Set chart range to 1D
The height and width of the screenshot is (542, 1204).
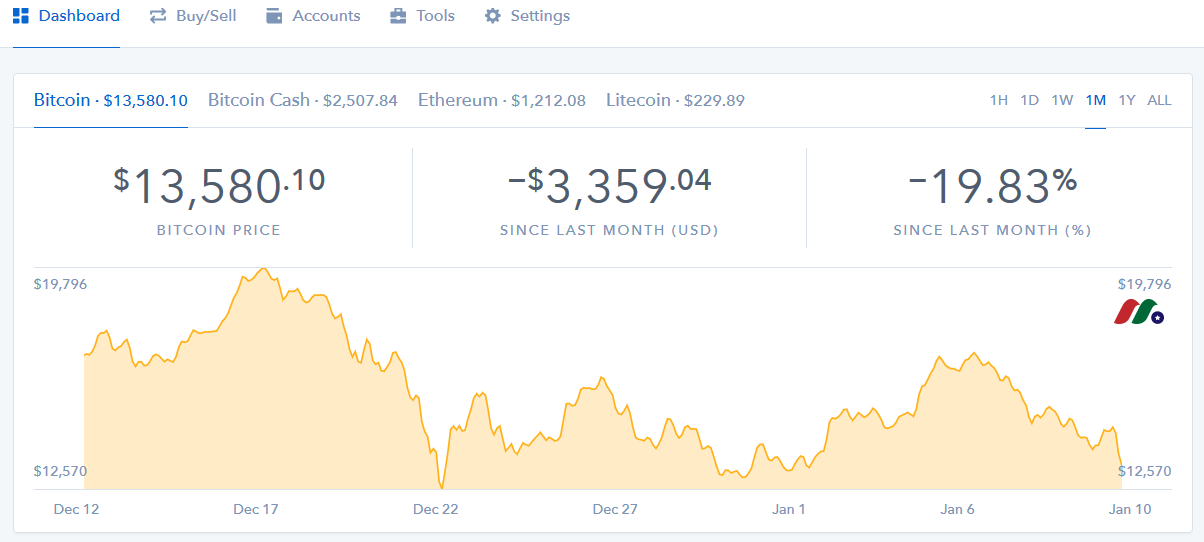click(1030, 100)
